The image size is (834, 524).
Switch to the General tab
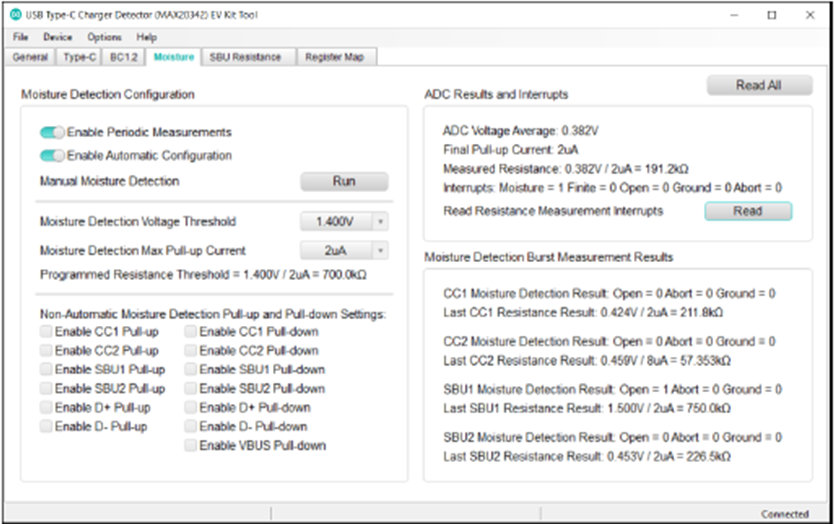30,57
